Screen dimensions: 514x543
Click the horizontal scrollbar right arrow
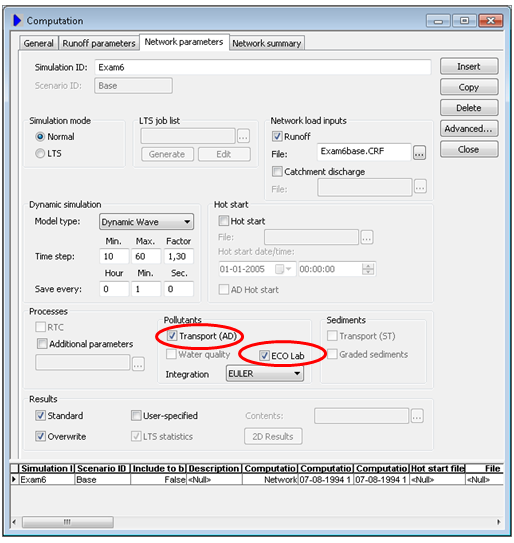pyautogui.click(x=499, y=522)
